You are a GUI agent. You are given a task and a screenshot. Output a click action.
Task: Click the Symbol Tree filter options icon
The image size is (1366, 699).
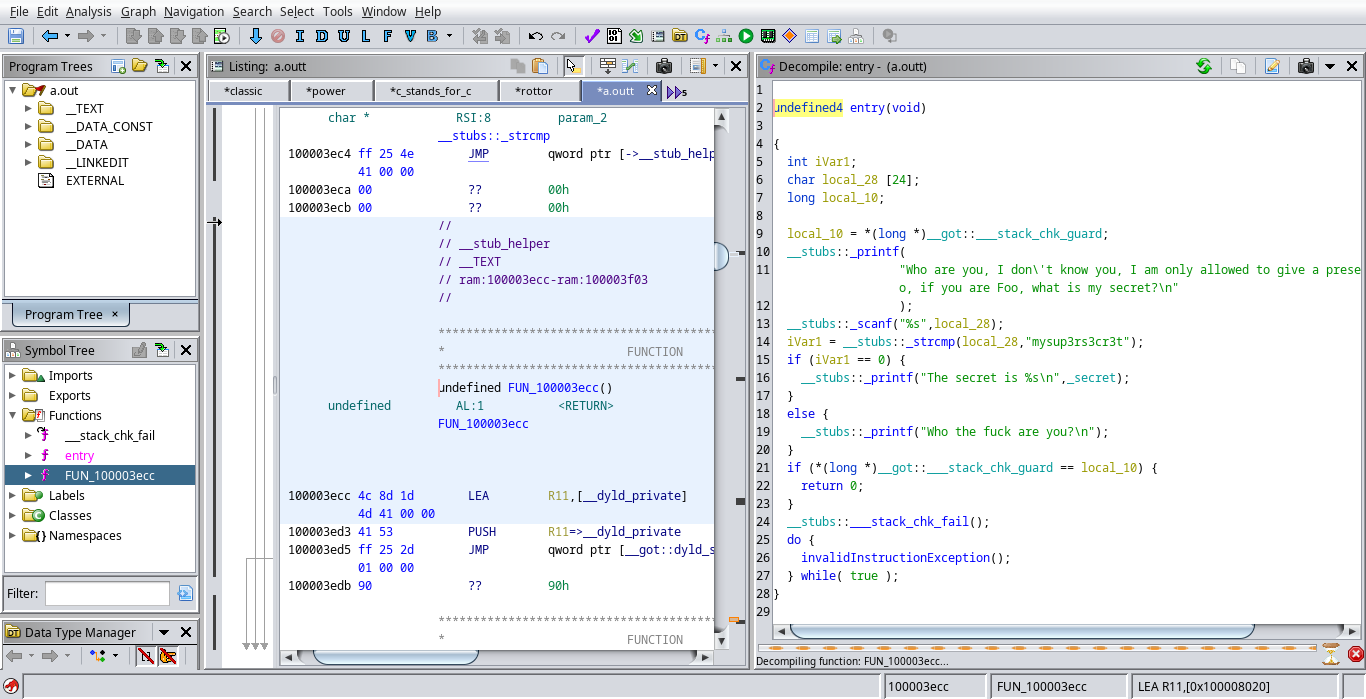[x=185, y=593]
